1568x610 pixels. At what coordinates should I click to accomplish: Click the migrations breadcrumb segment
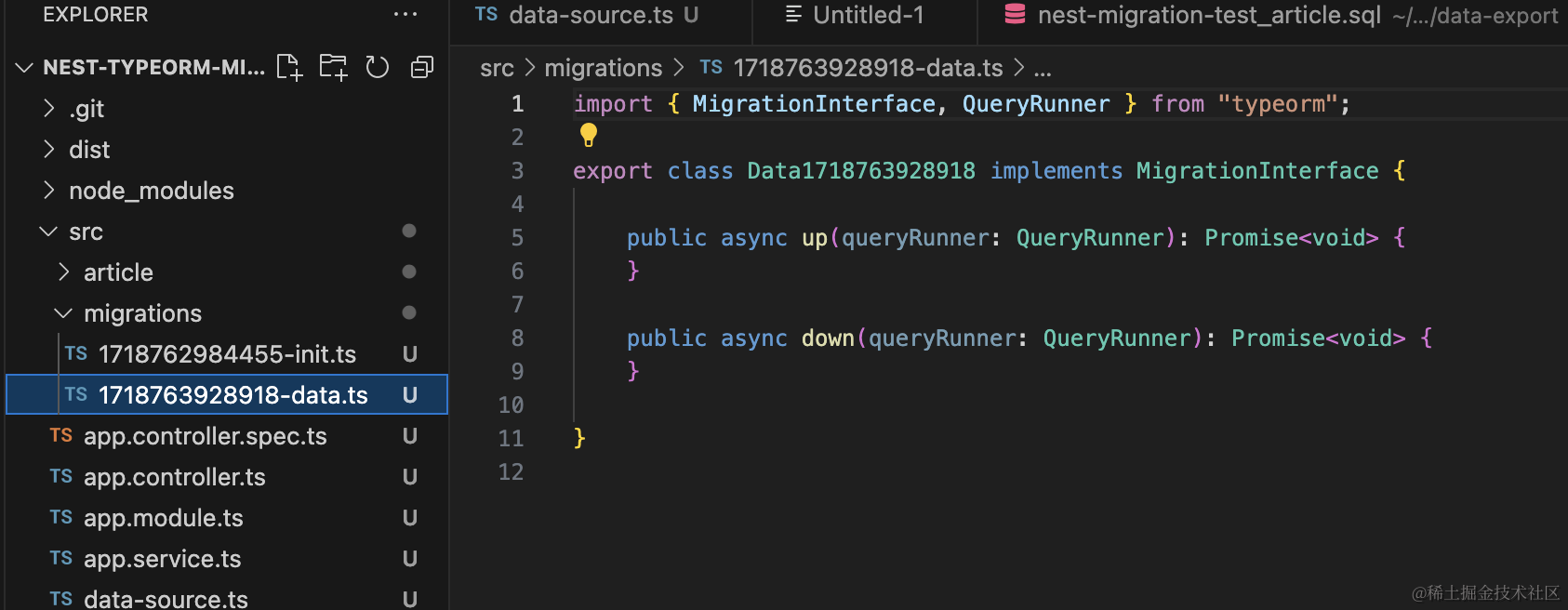[x=604, y=68]
